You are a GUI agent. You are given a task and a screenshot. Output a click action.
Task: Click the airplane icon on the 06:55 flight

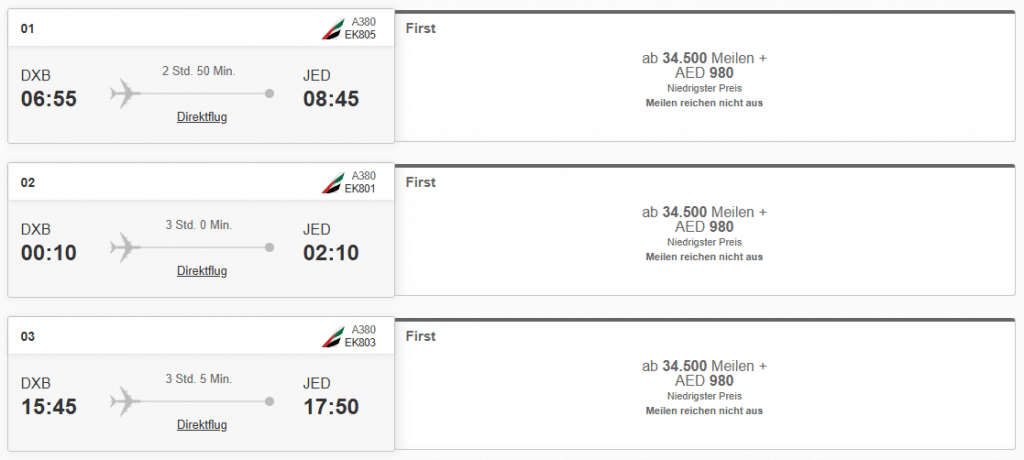(x=126, y=94)
